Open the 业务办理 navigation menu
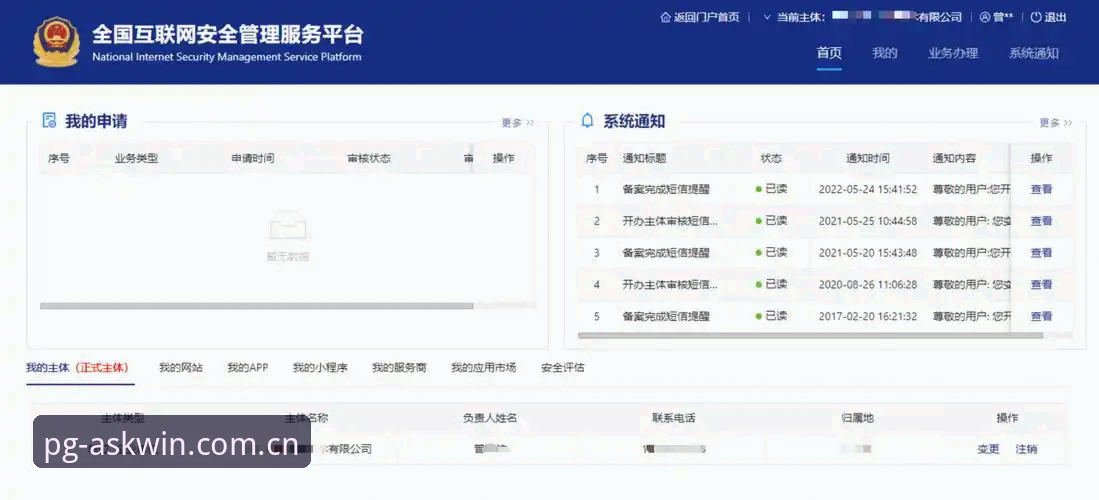This screenshot has height=500, width=1099. tap(953, 53)
